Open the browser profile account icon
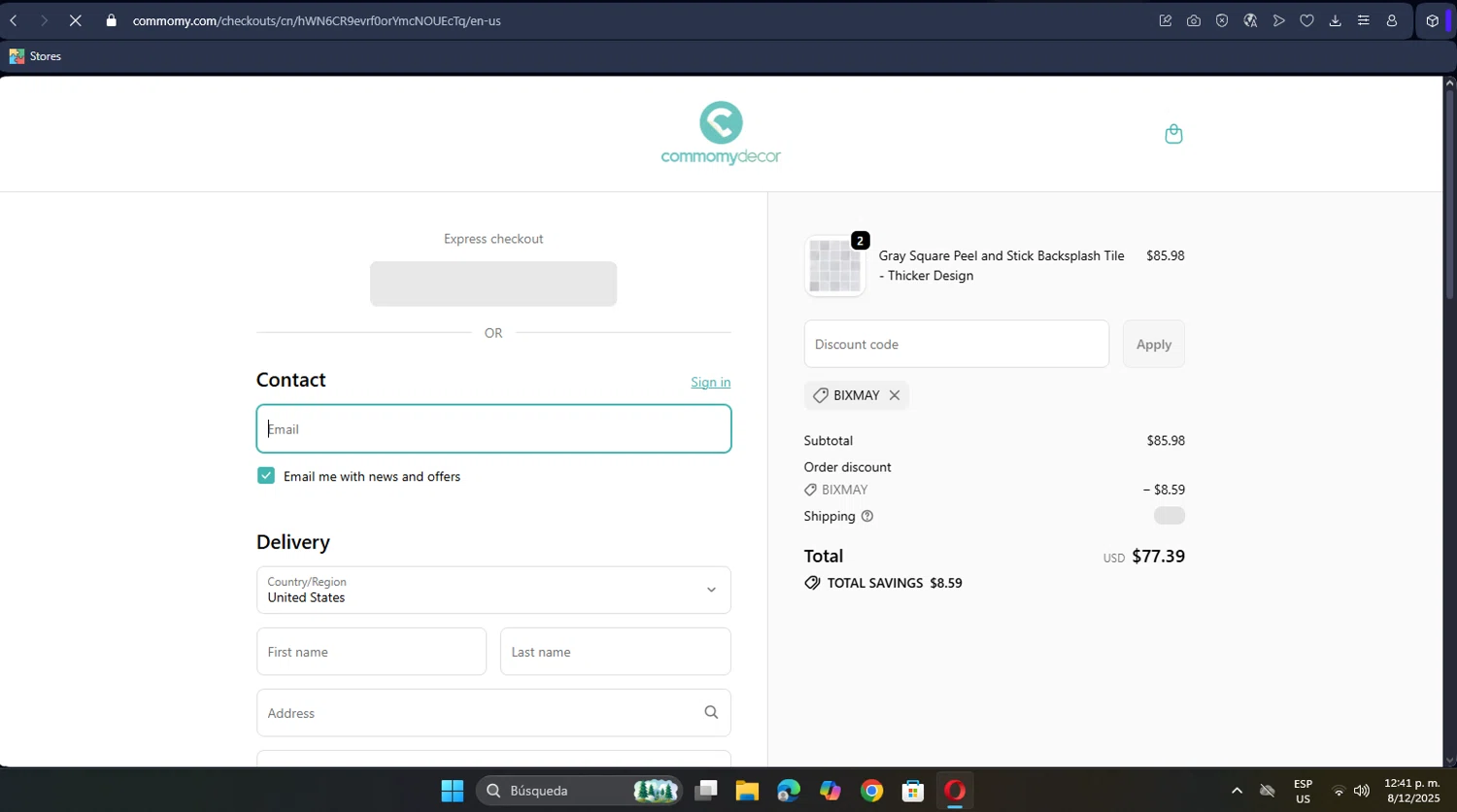The image size is (1457, 812). [1392, 20]
